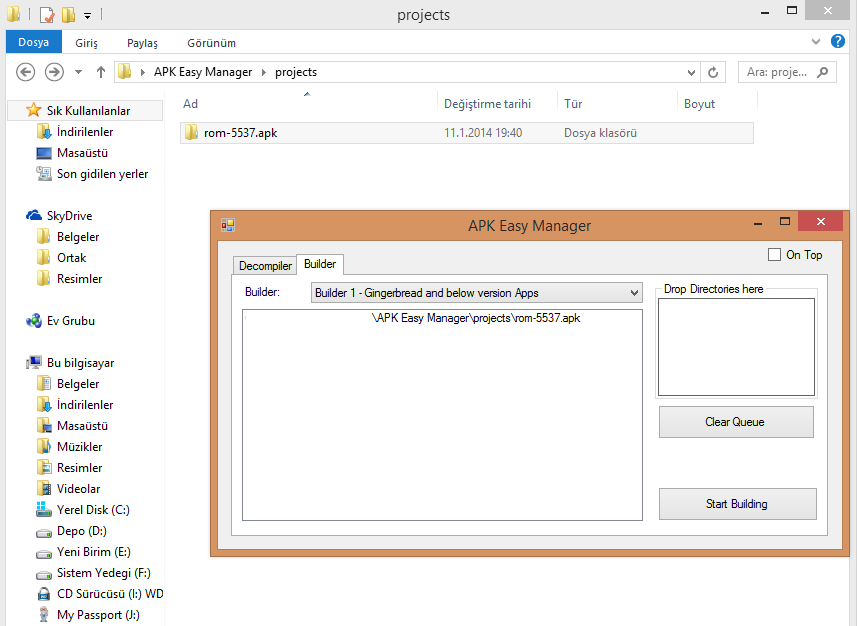Click the APK Easy Manager title bar icon
Viewport: 857px width, 626px height.
(x=228, y=225)
